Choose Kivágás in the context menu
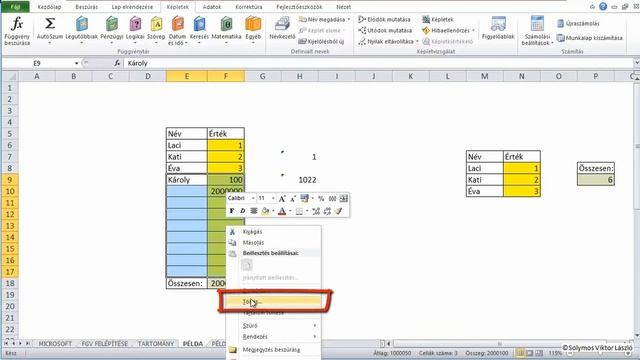640x360 pixels. point(274,231)
